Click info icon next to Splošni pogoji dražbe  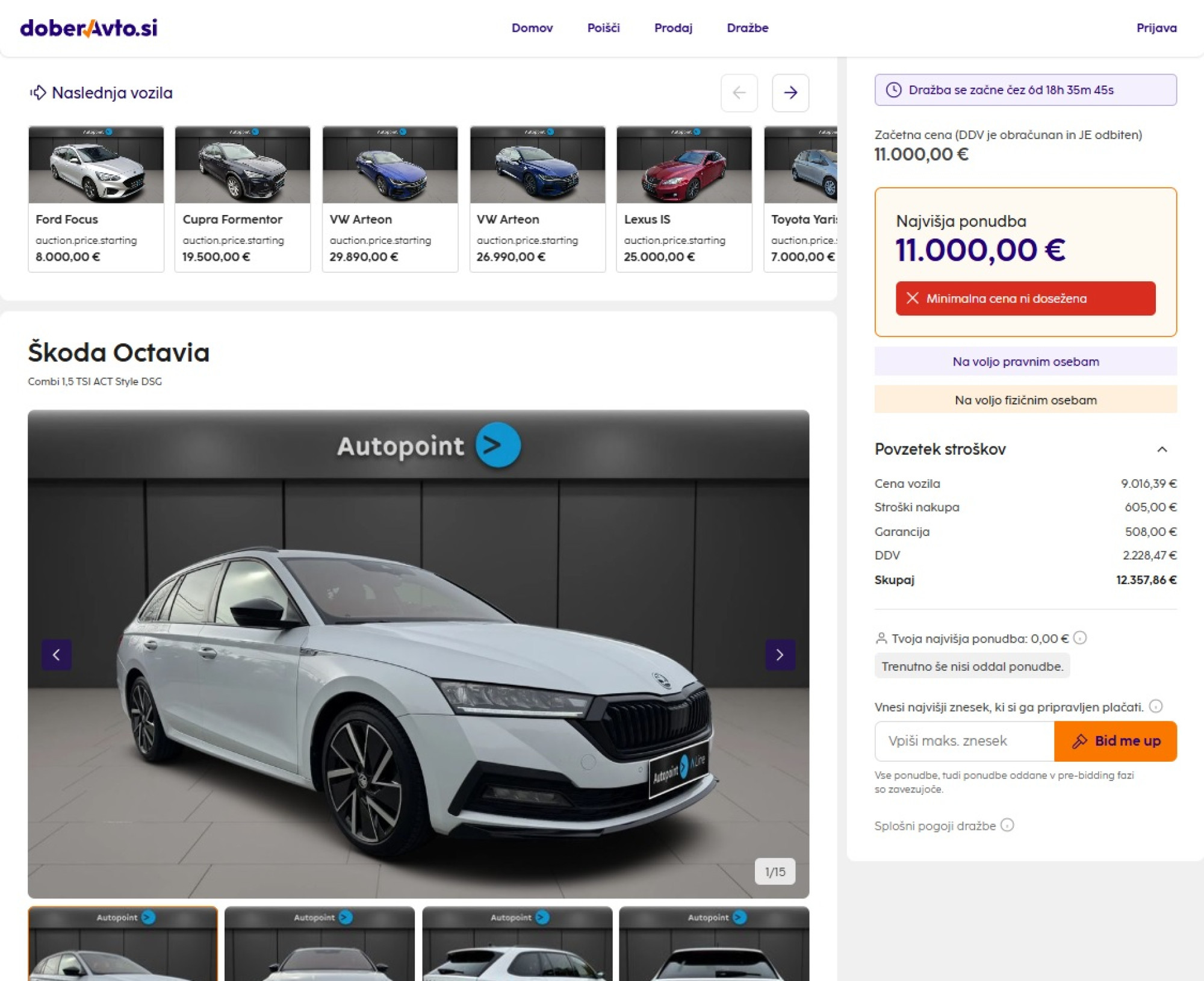pyautogui.click(x=1007, y=825)
